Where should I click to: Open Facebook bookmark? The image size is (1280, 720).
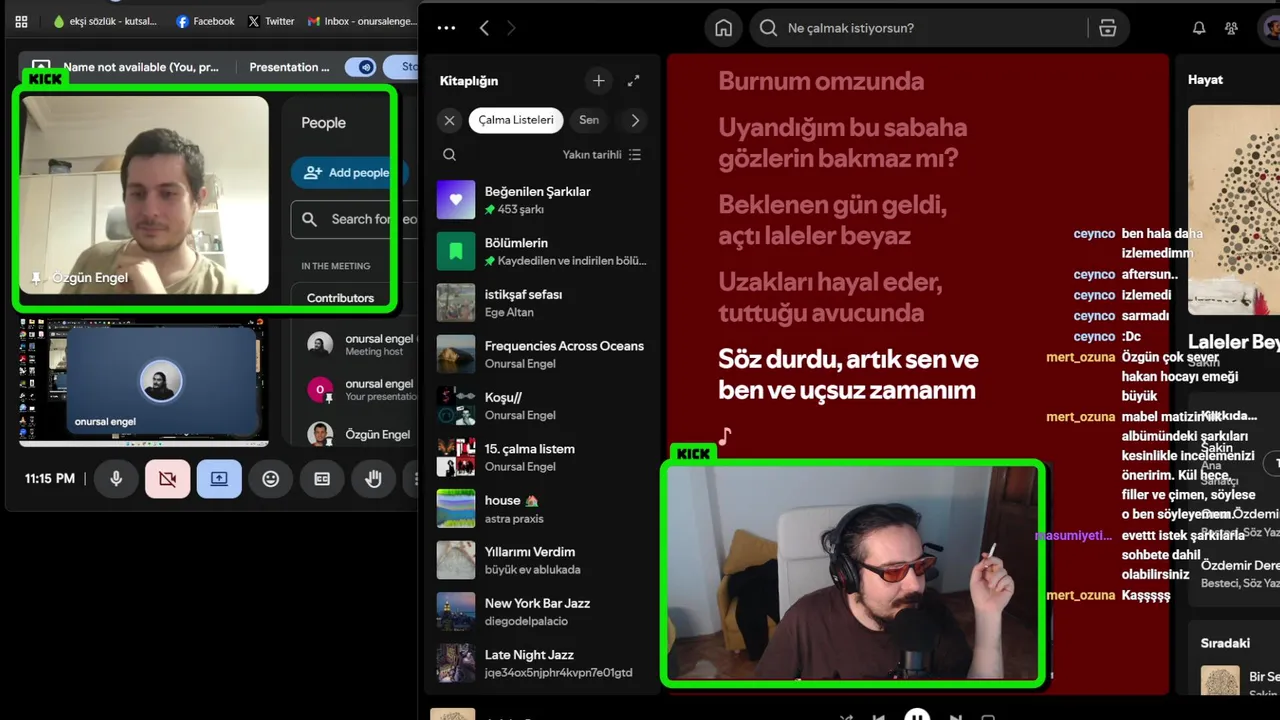click(x=205, y=21)
